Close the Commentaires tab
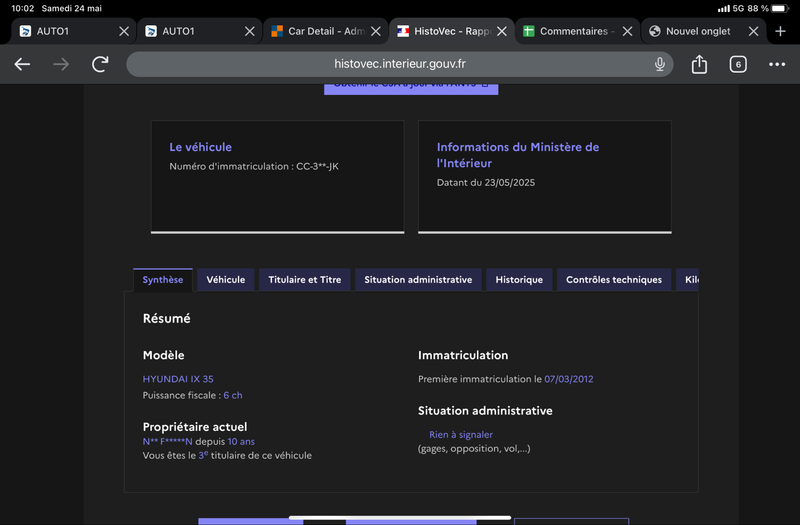This screenshot has width=800, height=525. (x=628, y=31)
